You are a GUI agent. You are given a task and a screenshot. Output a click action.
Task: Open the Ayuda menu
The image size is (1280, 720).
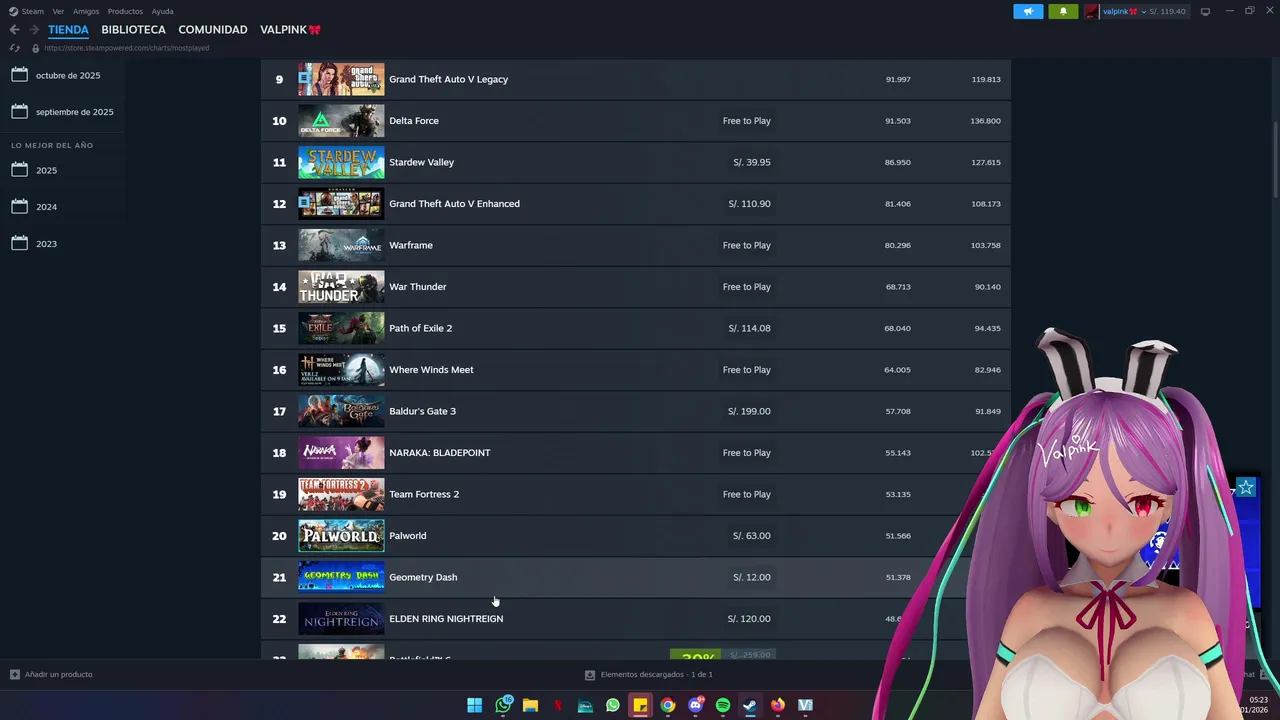coord(162,11)
